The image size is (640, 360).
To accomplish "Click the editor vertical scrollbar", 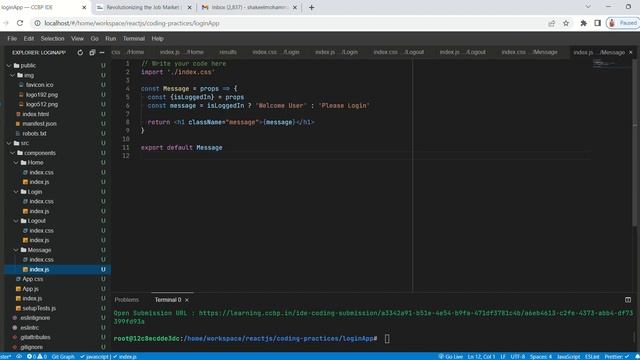I will click(634, 143).
